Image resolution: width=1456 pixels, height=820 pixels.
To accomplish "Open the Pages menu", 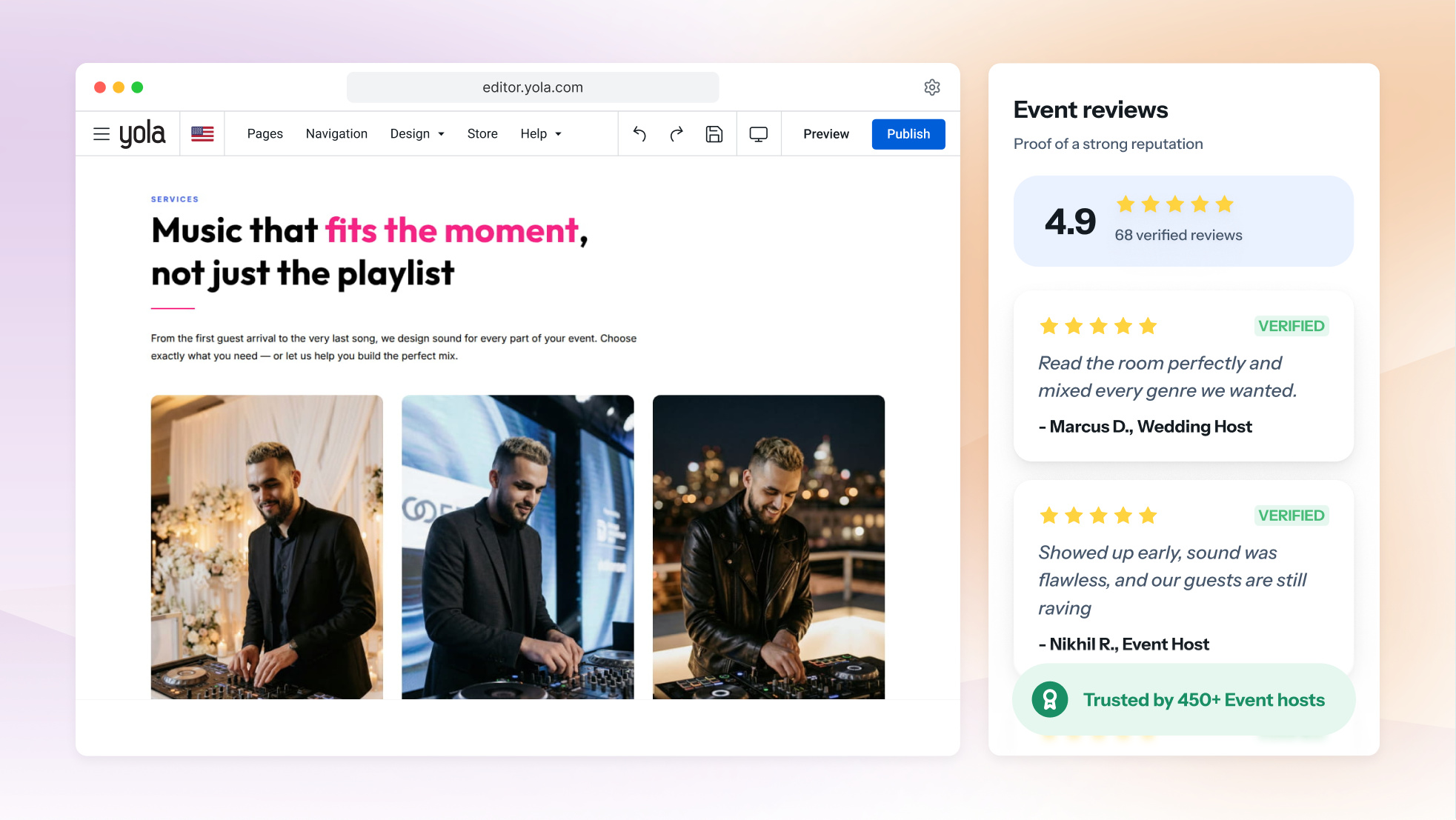I will [265, 134].
